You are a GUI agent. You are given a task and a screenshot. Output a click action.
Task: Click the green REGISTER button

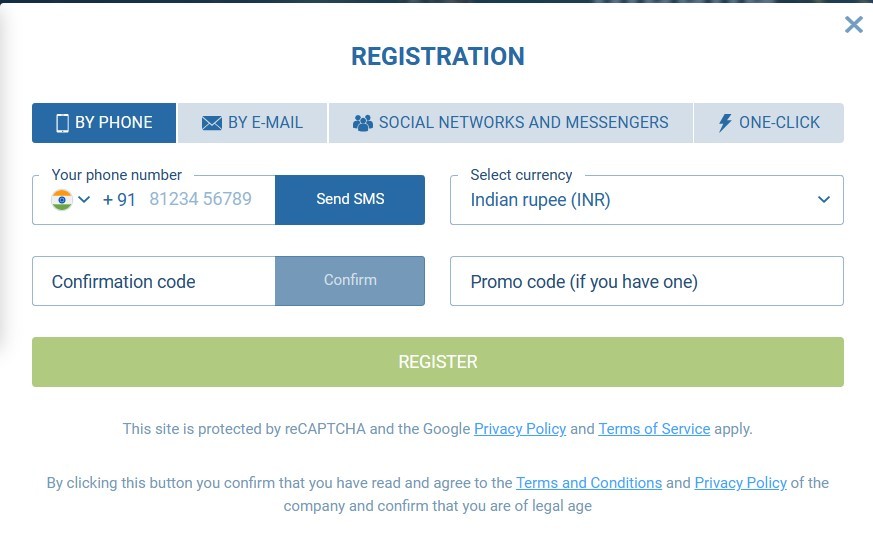pyautogui.click(x=438, y=362)
